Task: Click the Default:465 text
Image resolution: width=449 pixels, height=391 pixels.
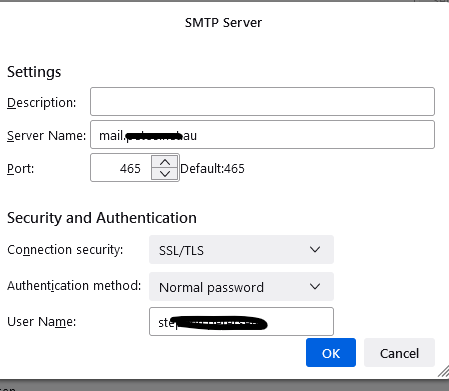Action: [212, 169]
